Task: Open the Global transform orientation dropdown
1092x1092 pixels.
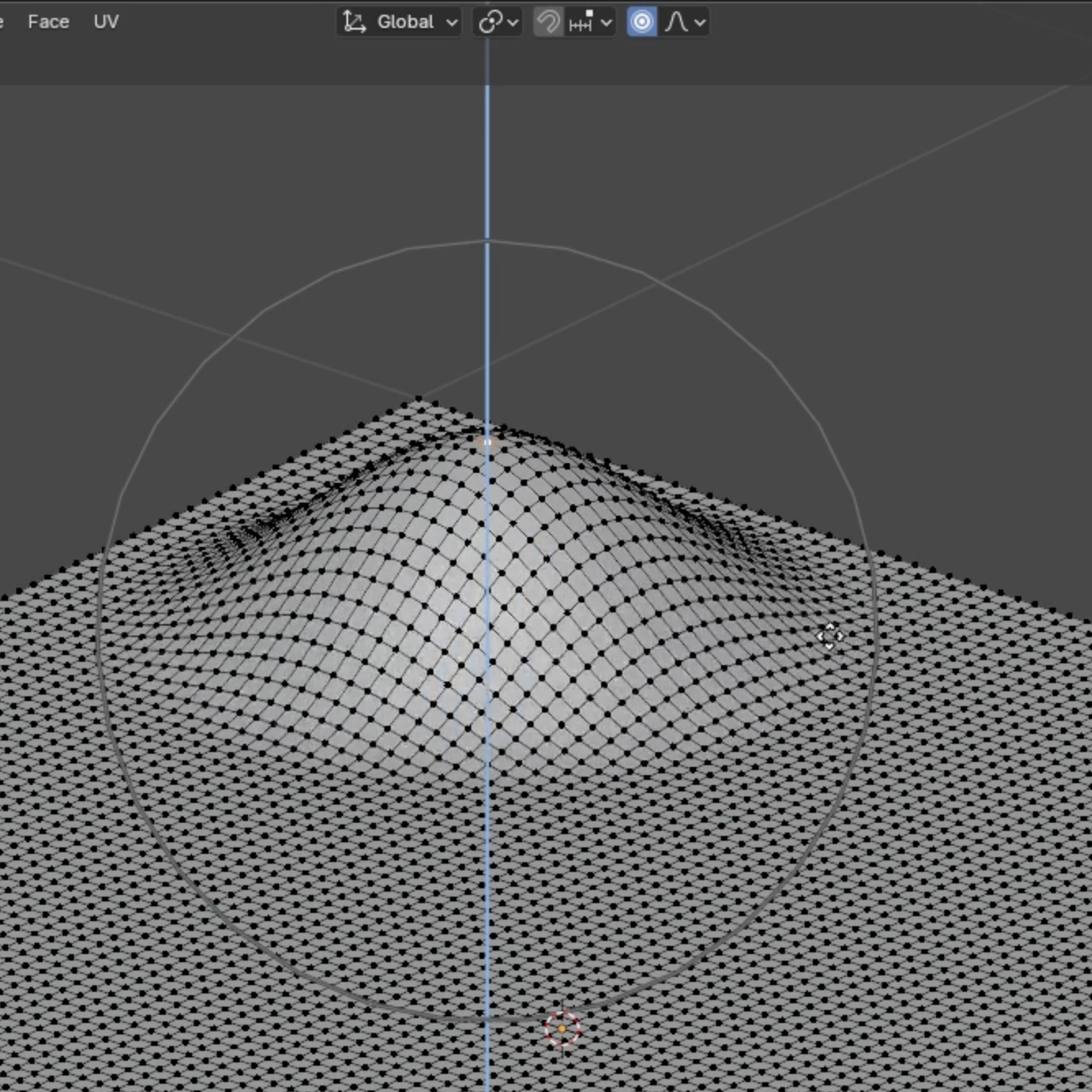Action: tap(399, 22)
